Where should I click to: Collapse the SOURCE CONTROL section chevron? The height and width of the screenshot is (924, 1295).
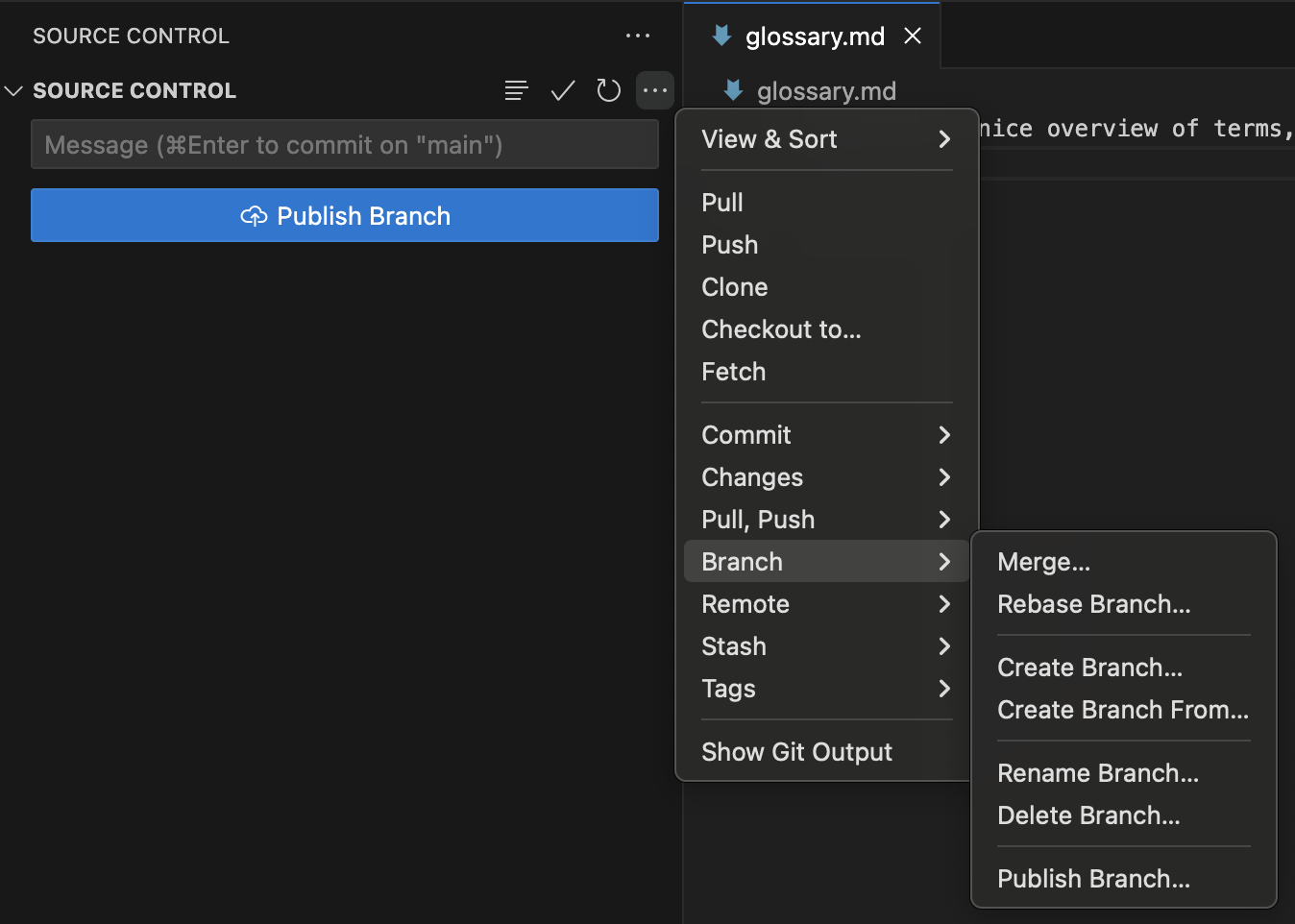(13, 90)
